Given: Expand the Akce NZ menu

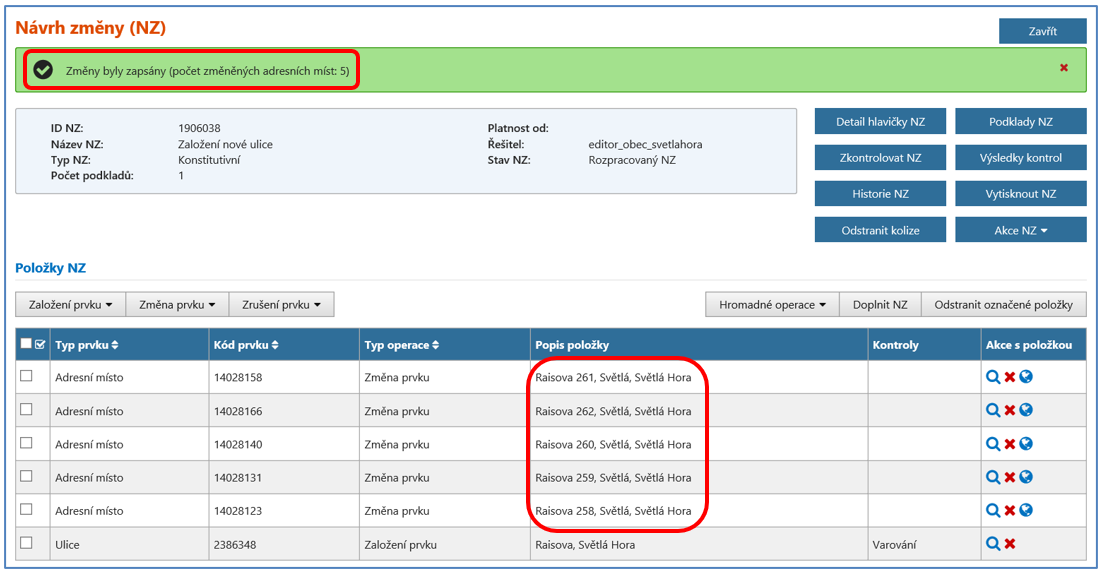Looking at the screenshot, I should (1020, 230).
